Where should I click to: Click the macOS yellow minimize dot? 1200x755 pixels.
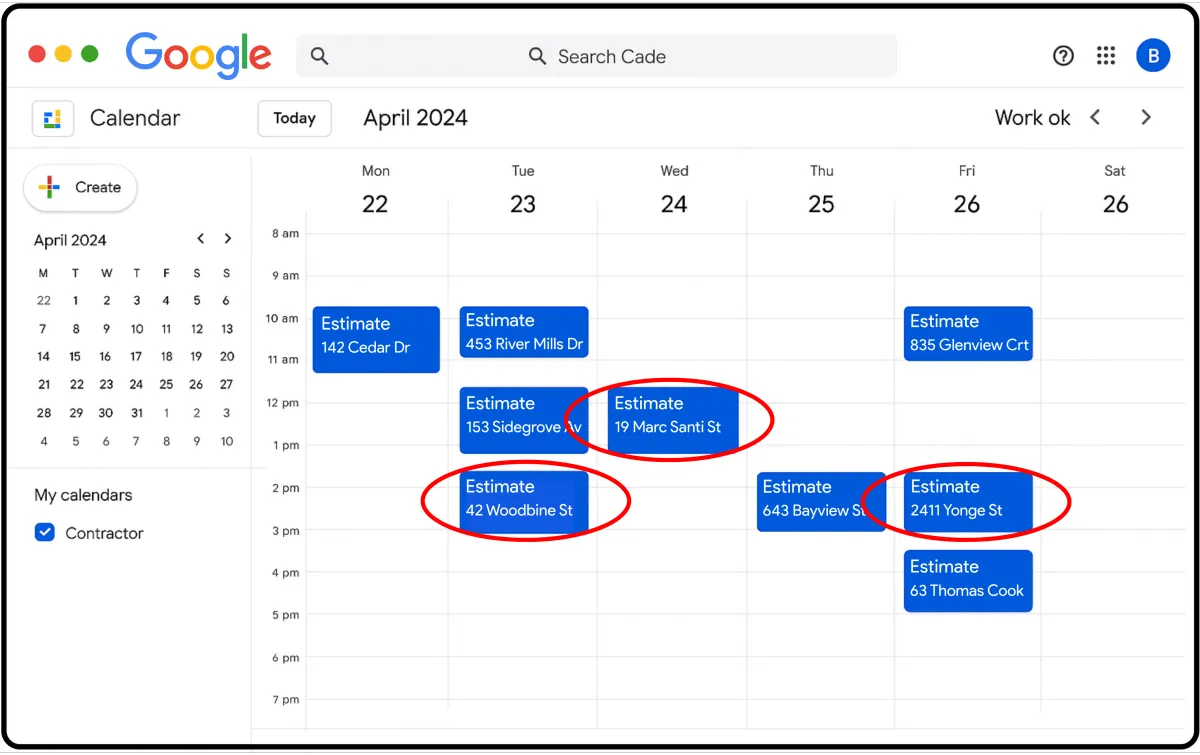point(63,55)
